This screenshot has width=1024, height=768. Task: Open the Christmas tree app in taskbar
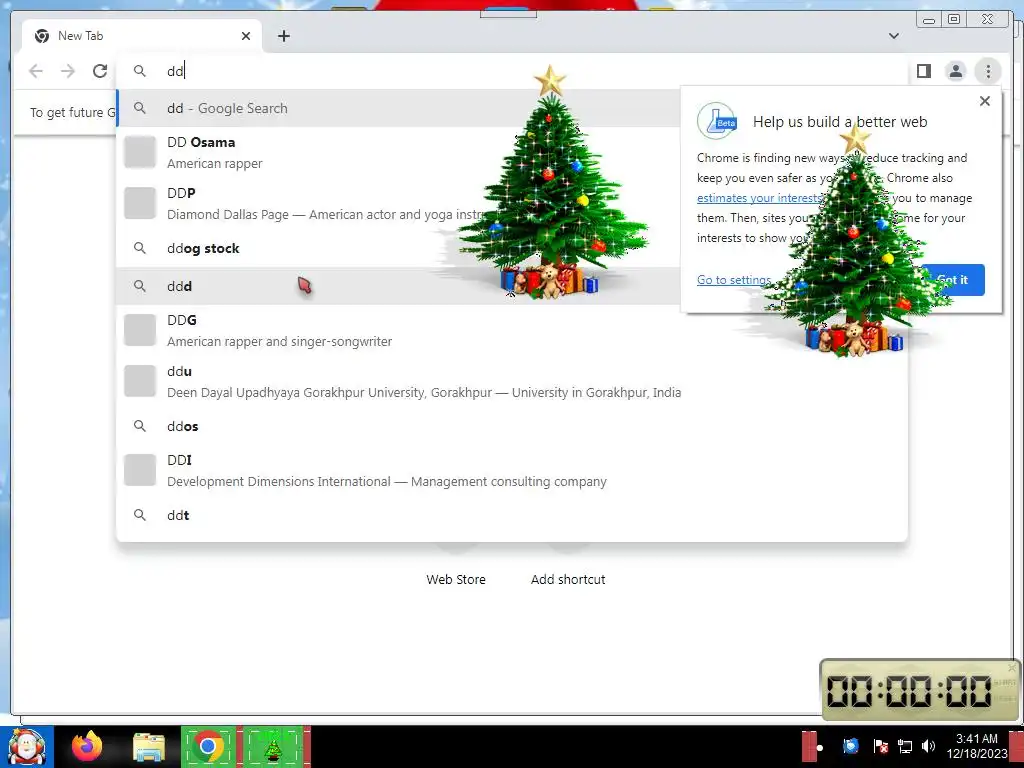coord(273,746)
